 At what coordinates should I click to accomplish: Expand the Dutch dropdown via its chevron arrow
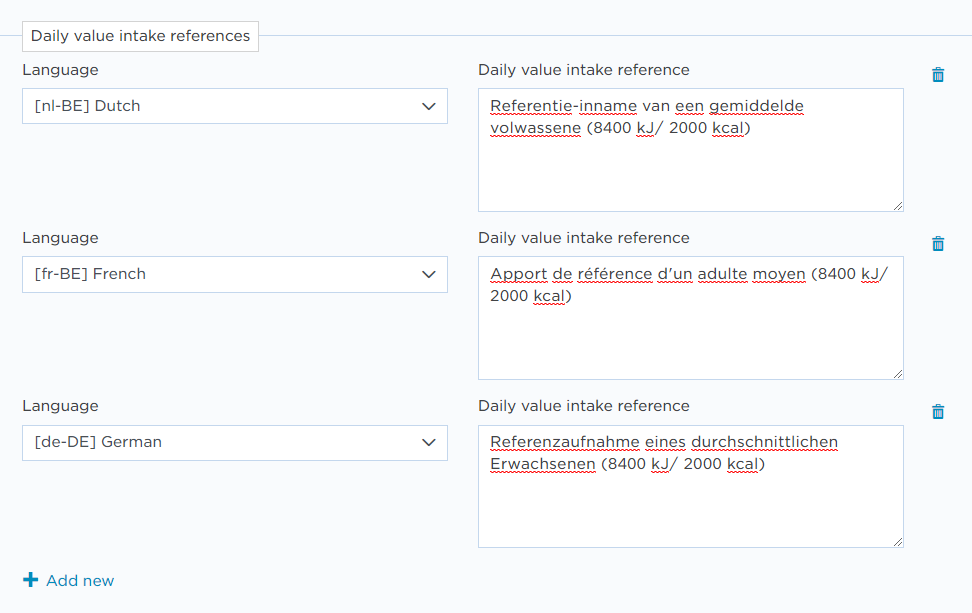click(x=428, y=107)
